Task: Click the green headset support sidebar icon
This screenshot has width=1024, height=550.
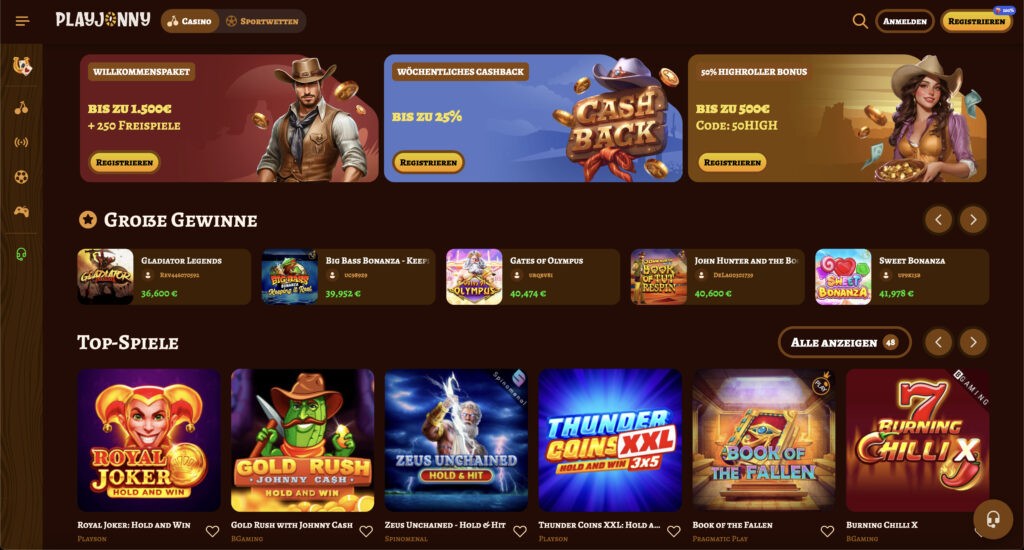Action: (x=22, y=254)
